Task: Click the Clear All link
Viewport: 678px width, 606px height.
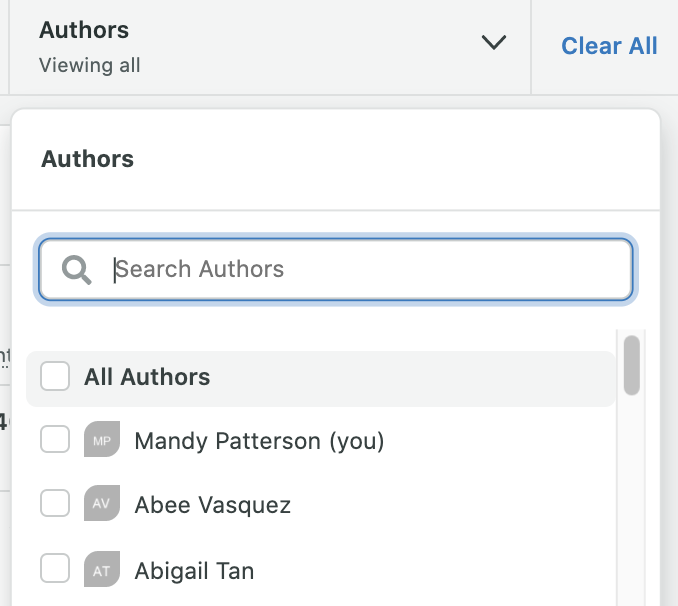Action: 609,46
